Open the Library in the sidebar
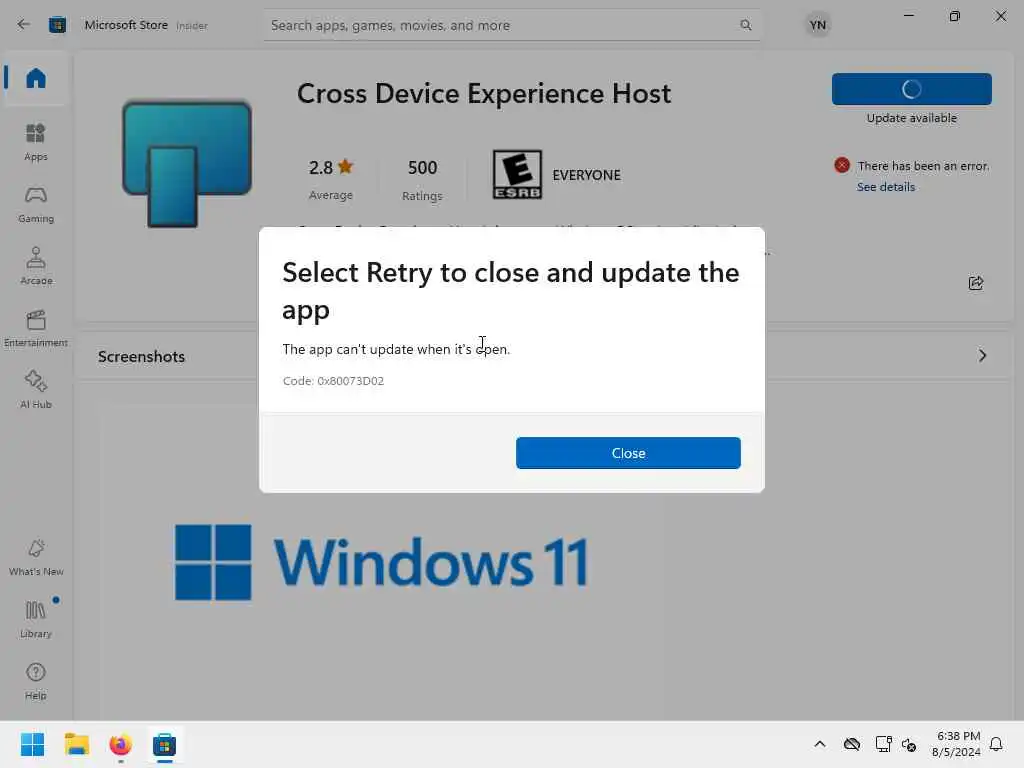This screenshot has width=1024, height=768. tap(36, 619)
